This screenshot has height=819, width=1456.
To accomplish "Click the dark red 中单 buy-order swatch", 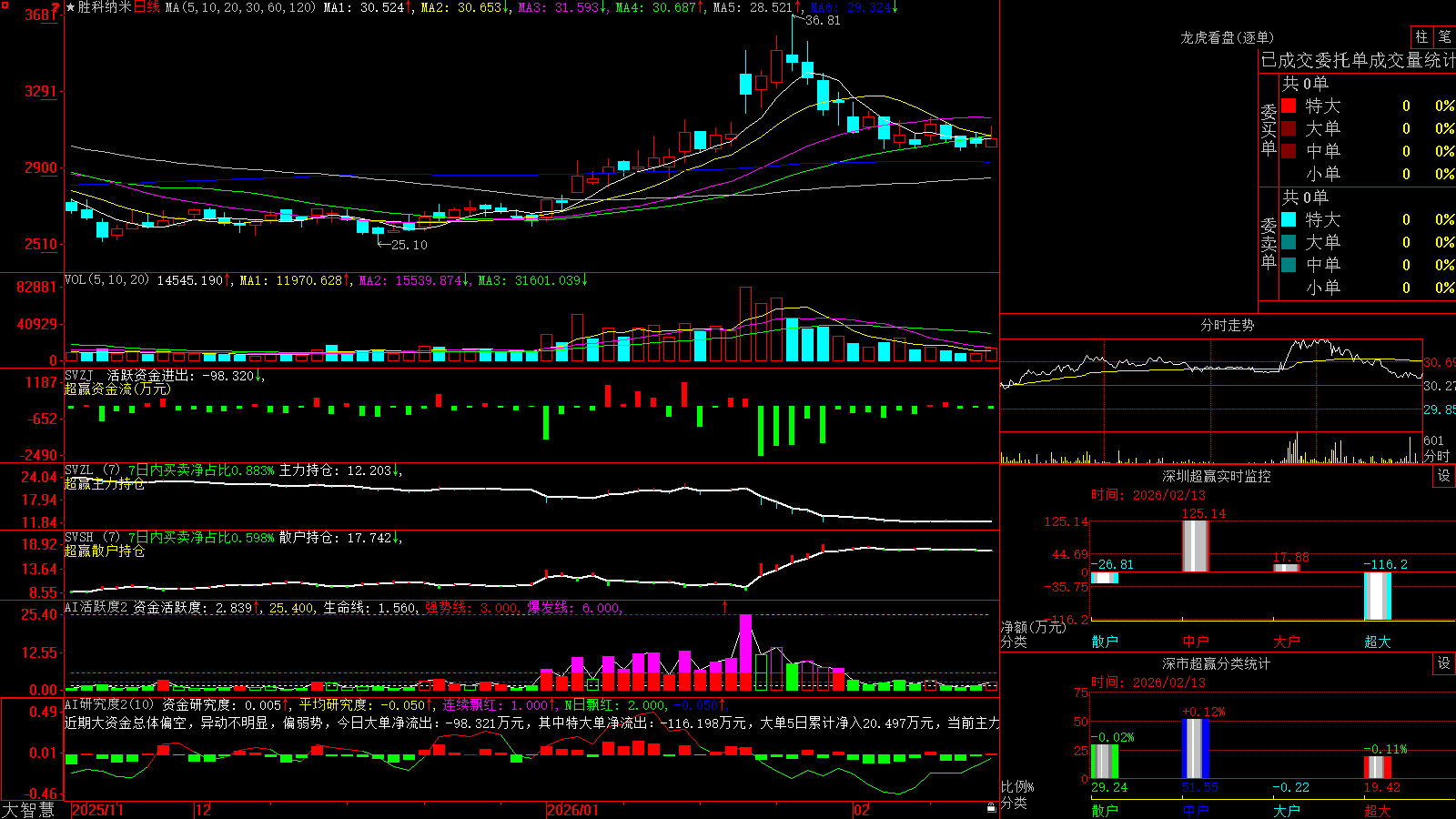I will (x=1289, y=151).
